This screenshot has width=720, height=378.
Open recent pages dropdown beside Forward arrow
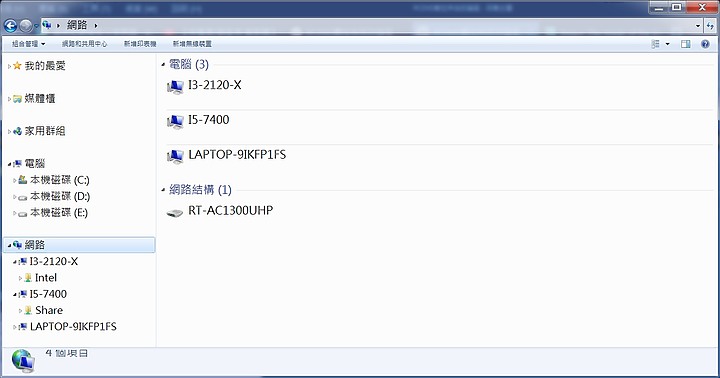point(36,26)
